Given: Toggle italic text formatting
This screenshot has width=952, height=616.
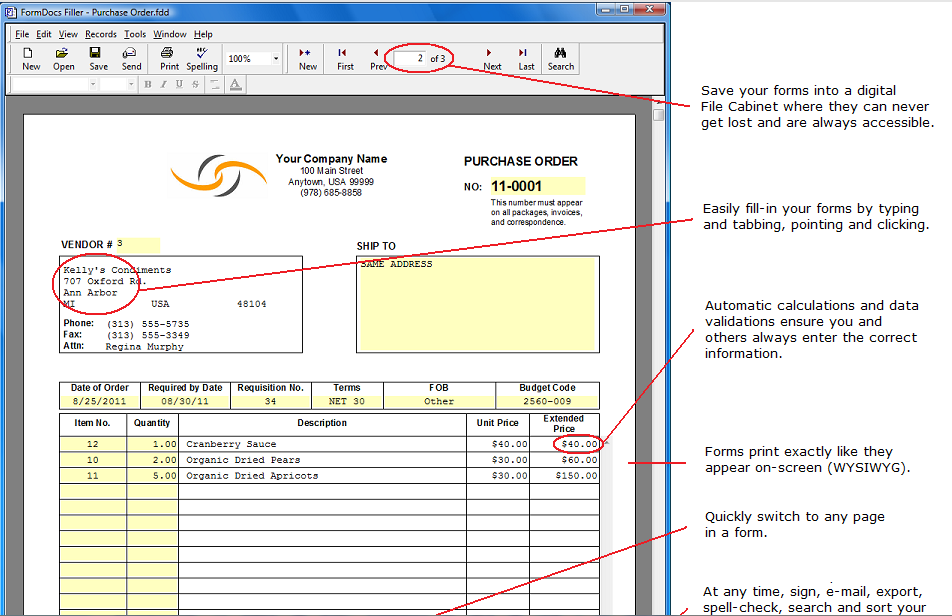Looking at the screenshot, I should [x=163, y=85].
